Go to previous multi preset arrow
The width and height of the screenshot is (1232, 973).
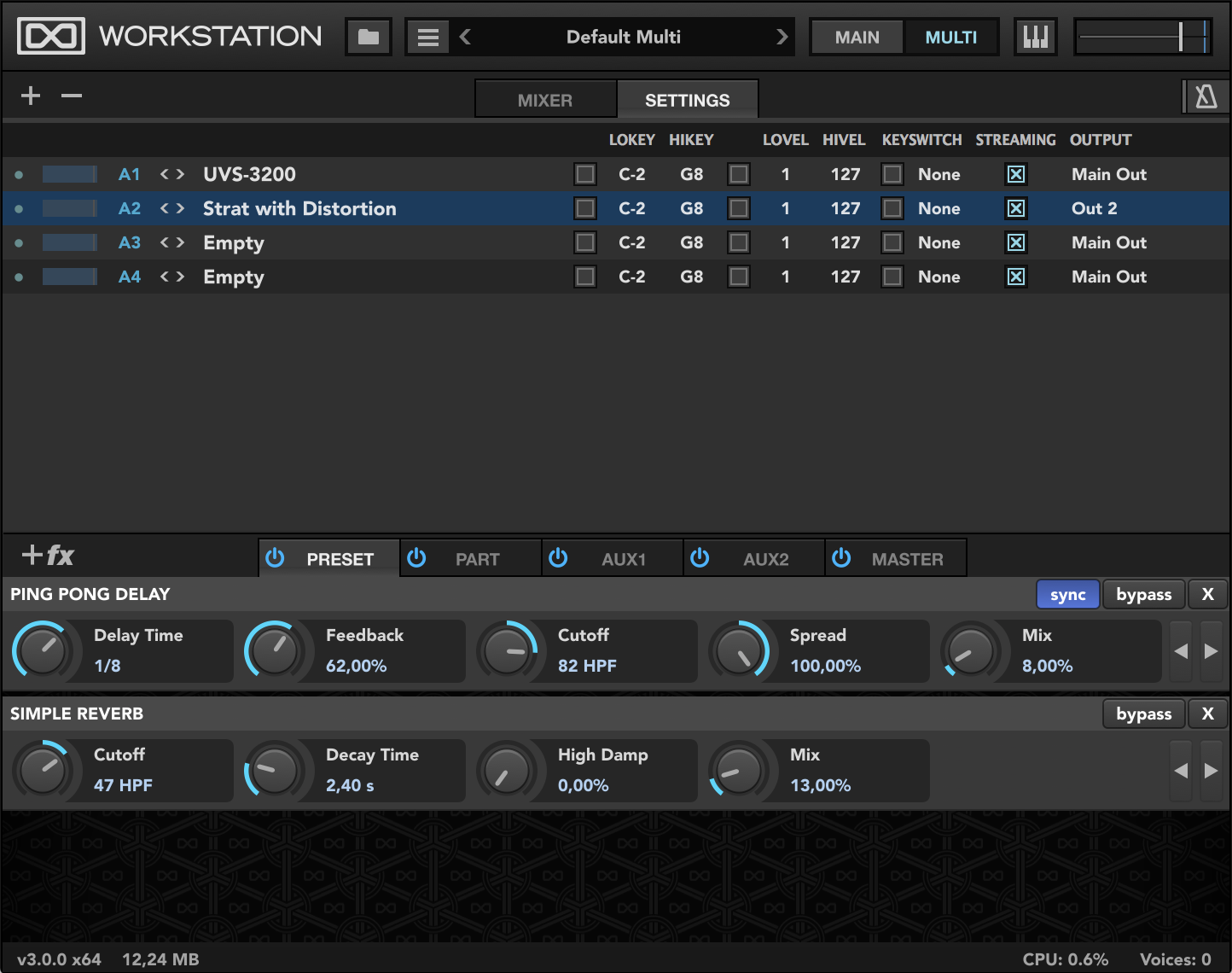tap(465, 37)
